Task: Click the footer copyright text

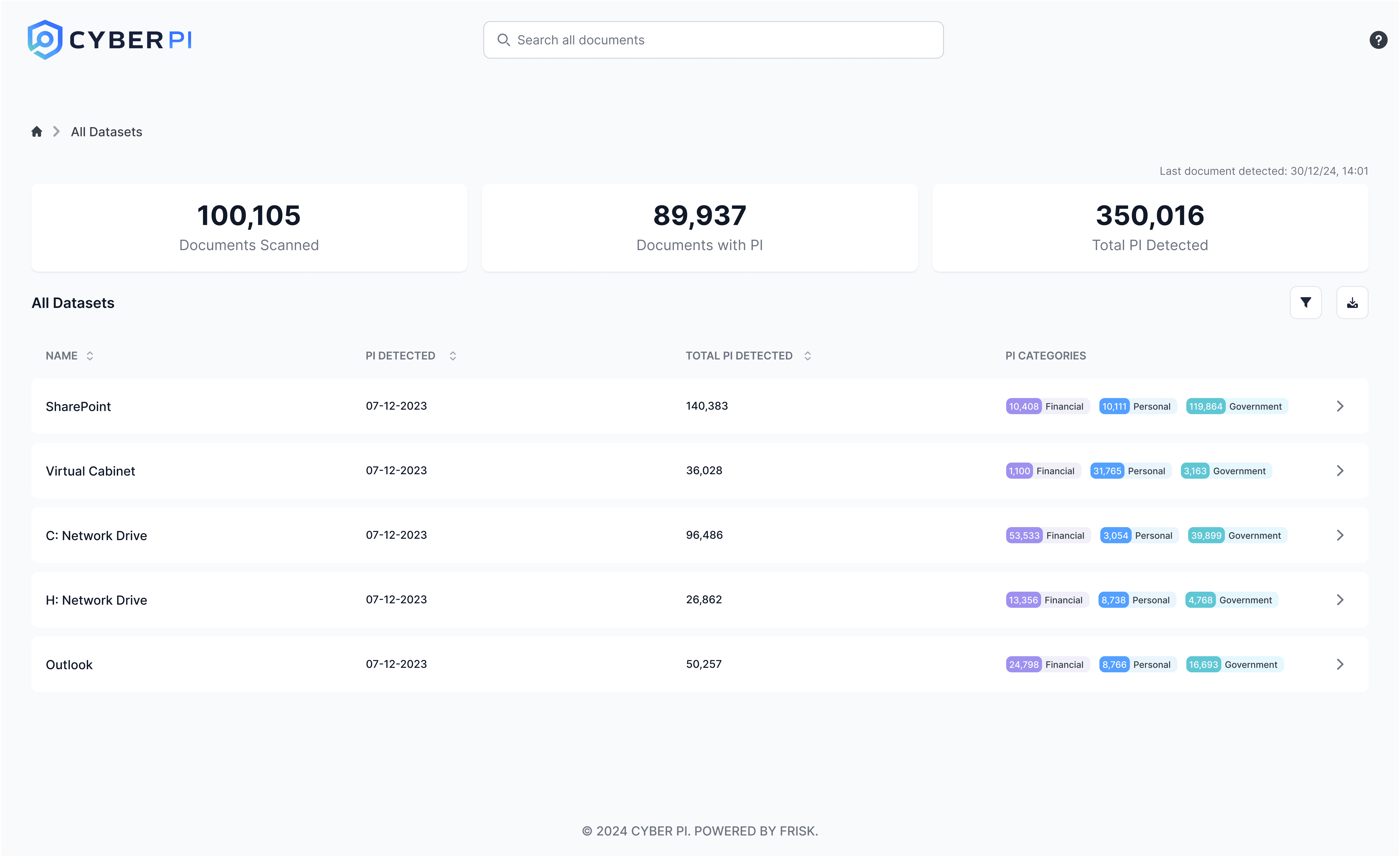Action: tap(700, 831)
